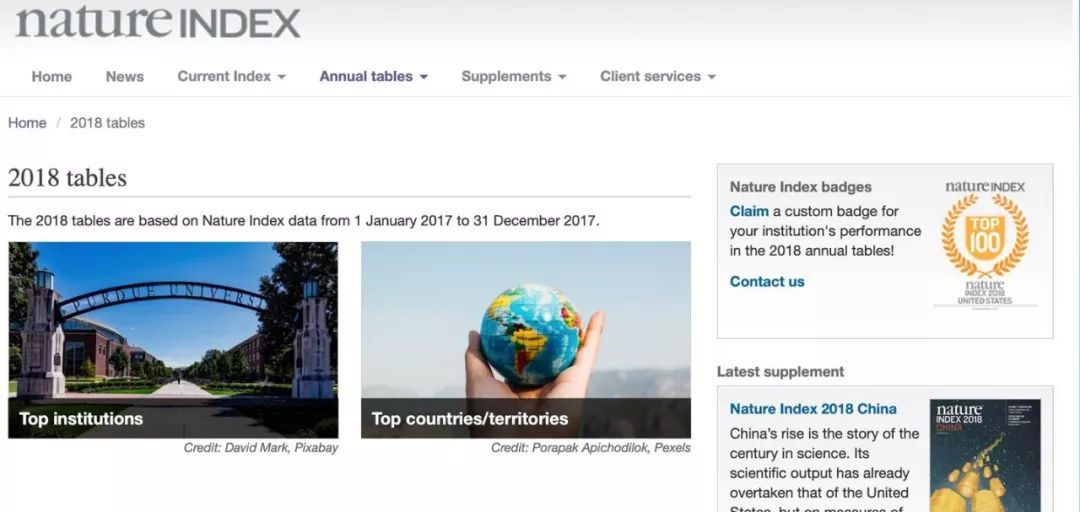Click the Home breadcrumb link

pos(28,123)
